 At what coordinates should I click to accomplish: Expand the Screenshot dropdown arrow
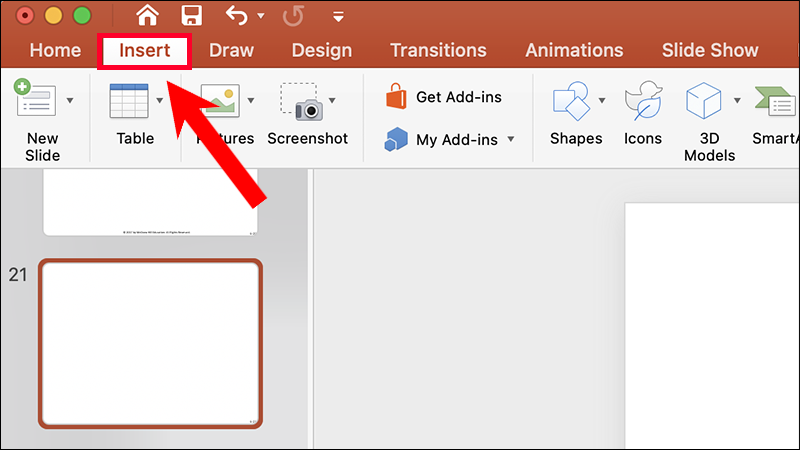[x=332, y=101]
